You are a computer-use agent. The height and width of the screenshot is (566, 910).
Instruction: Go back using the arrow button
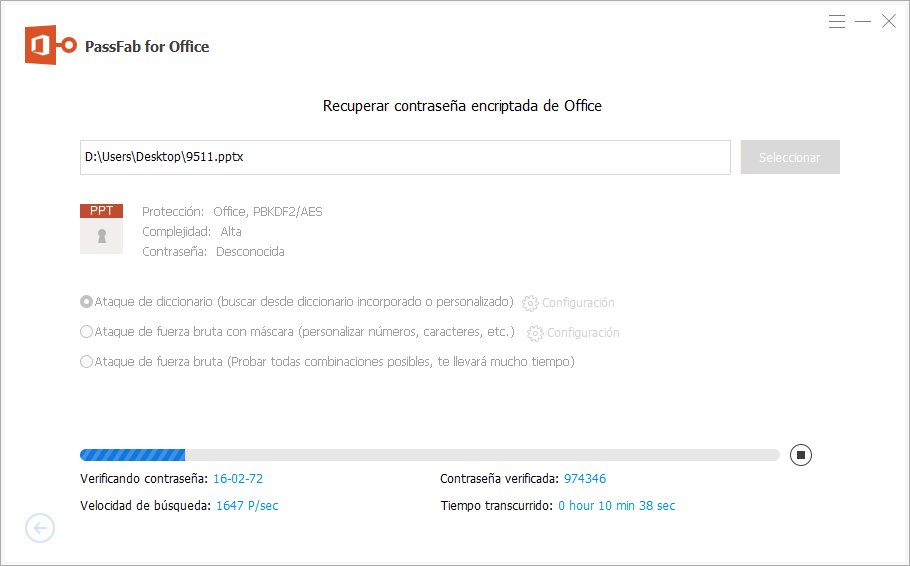click(40, 528)
